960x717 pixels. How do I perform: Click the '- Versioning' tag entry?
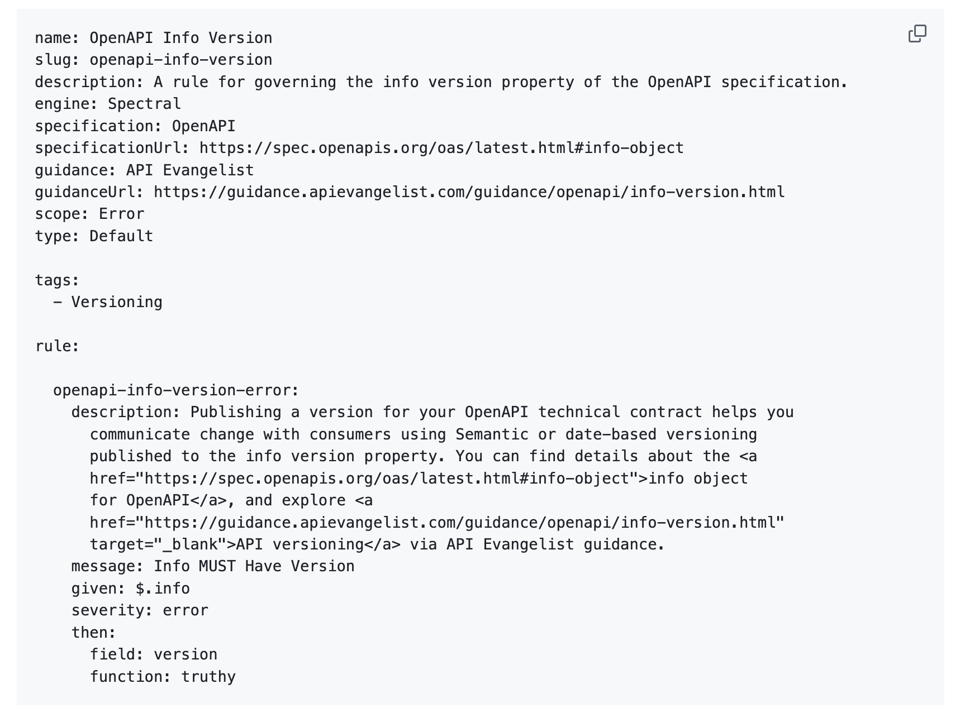tap(108, 302)
